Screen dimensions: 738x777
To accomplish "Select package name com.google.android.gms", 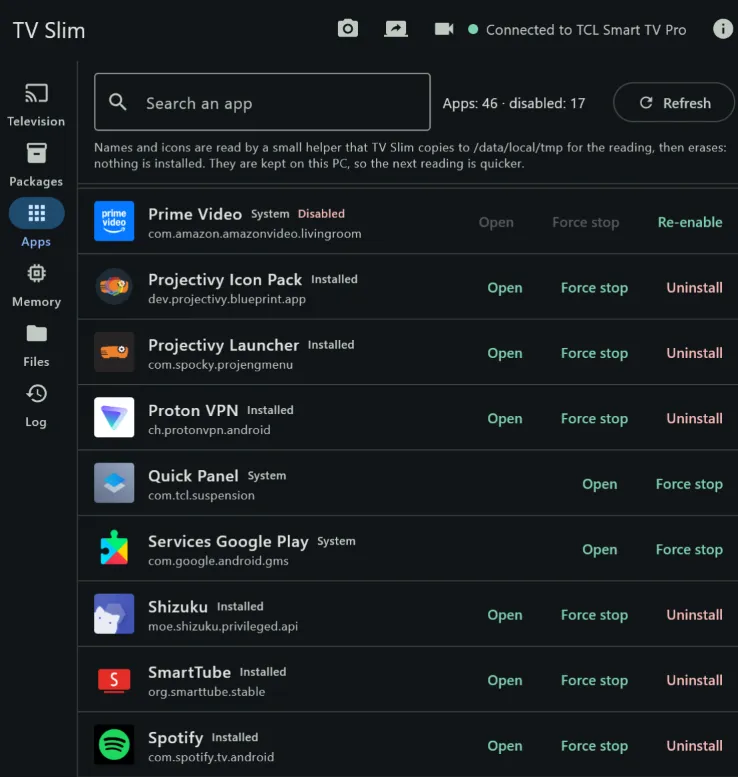I will [218, 560].
